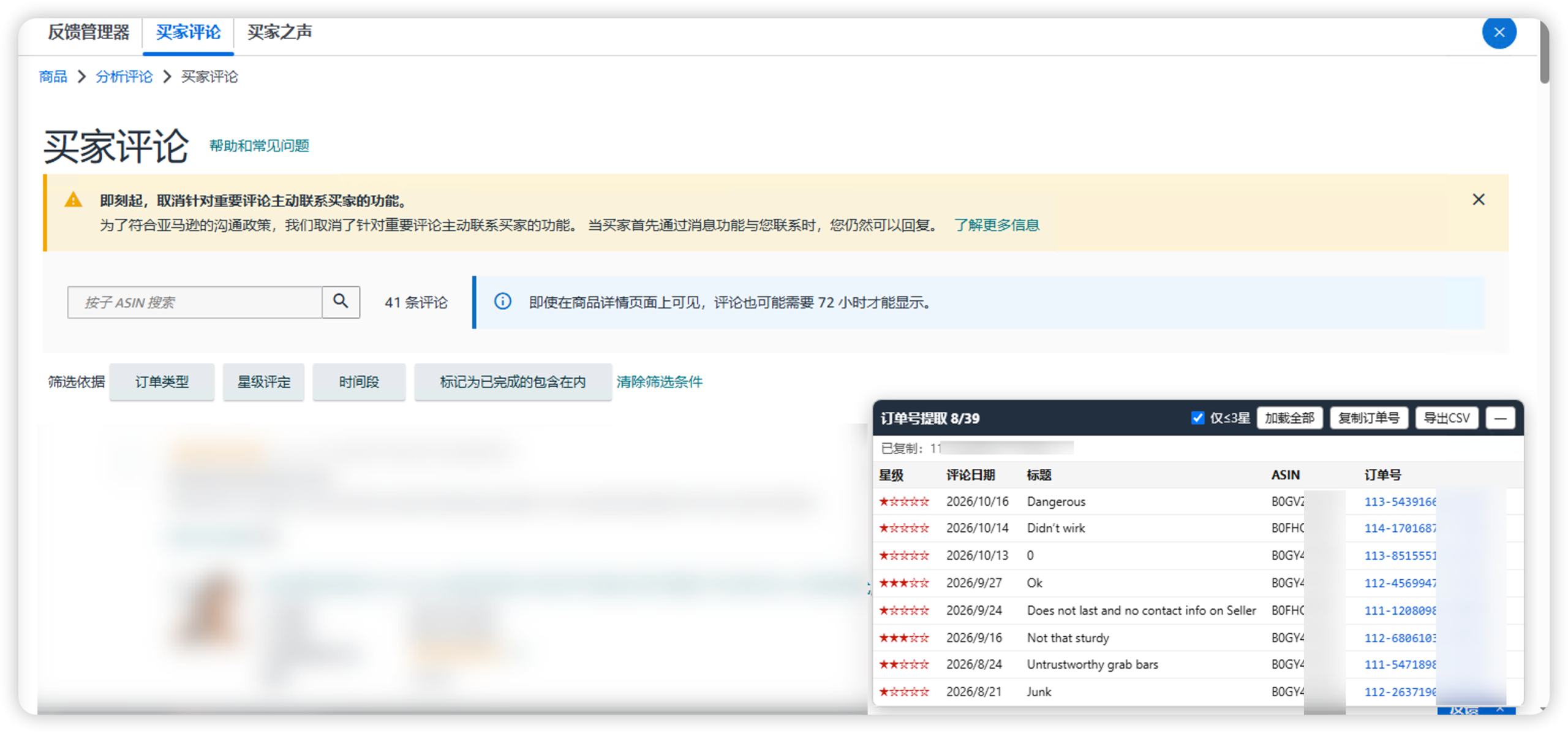Click the three-star rating in the Ok row
1568x733 pixels.
[904, 583]
